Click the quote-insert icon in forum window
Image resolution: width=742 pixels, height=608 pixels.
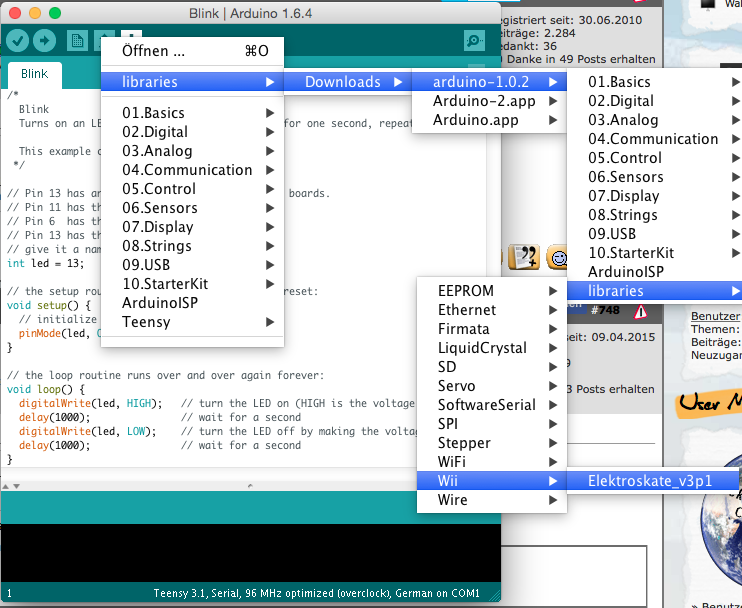524,257
